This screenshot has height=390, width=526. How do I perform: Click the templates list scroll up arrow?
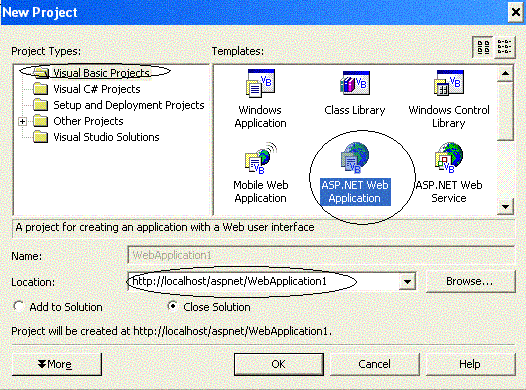point(506,73)
